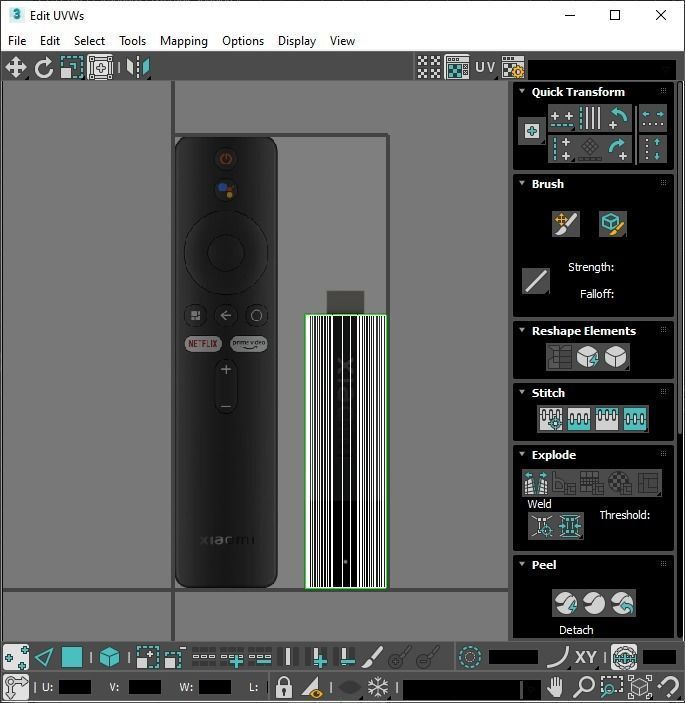Click Rotate 90 clockwise icon
685x703 pixels.
pyautogui.click(x=618, y=149)
